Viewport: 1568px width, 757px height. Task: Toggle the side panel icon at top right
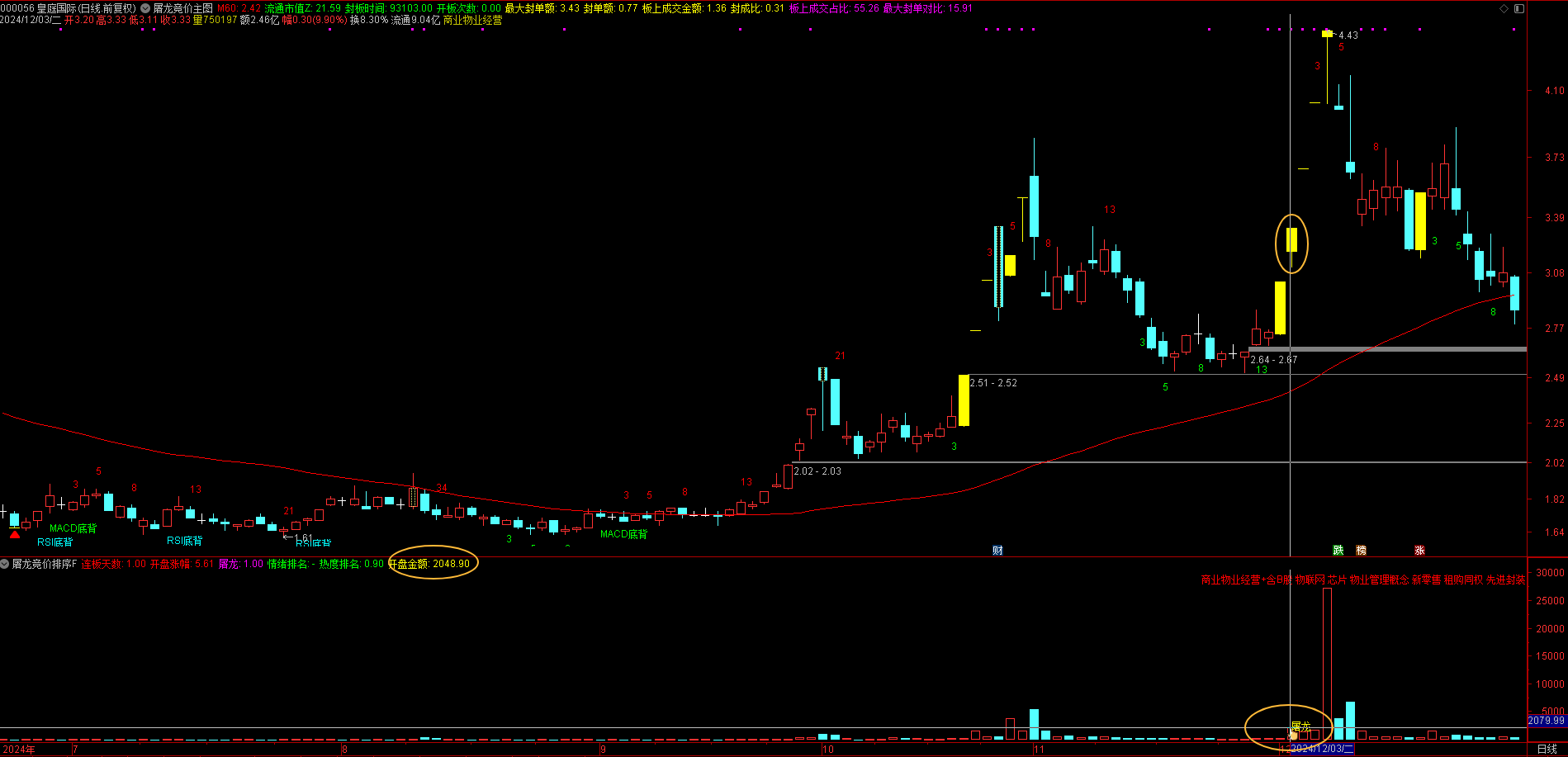point(1518,8)
